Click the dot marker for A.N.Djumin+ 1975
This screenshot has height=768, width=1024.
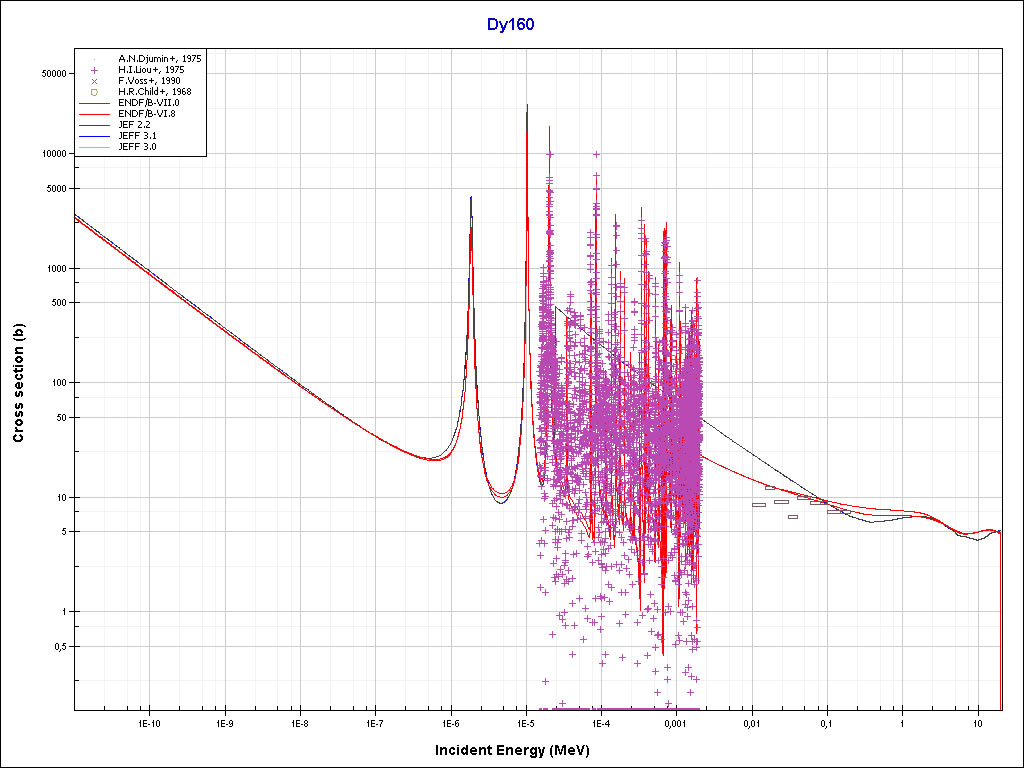click(95, 59)
